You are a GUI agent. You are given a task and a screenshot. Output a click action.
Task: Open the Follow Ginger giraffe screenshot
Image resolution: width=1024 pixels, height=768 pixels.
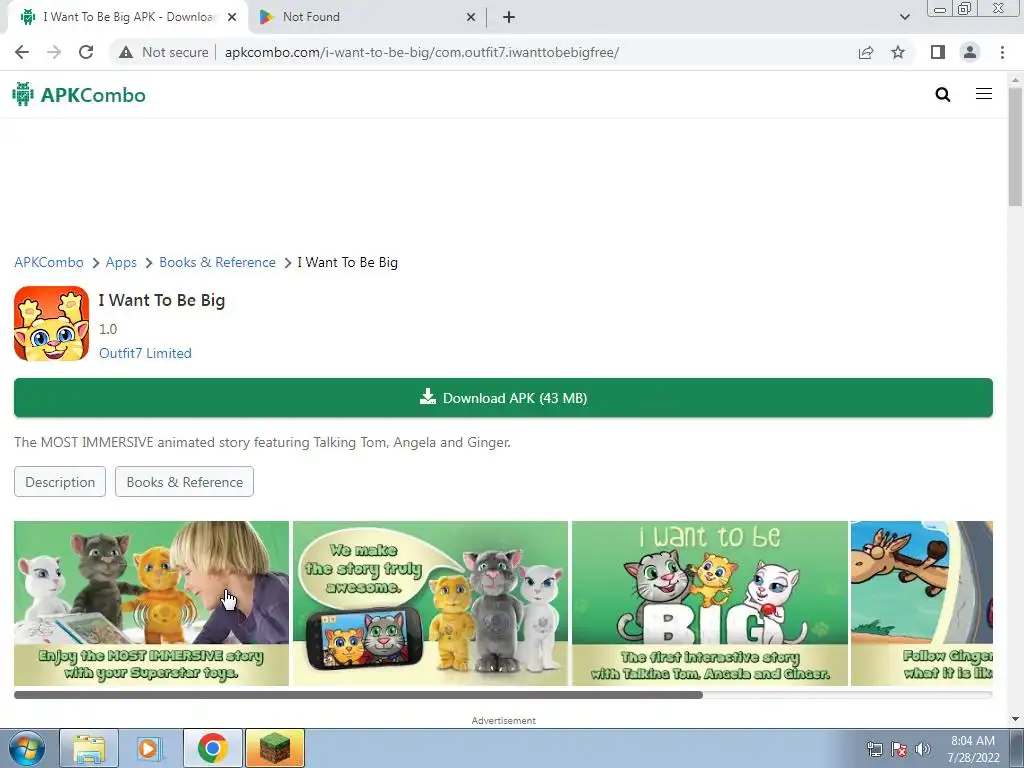921,603
